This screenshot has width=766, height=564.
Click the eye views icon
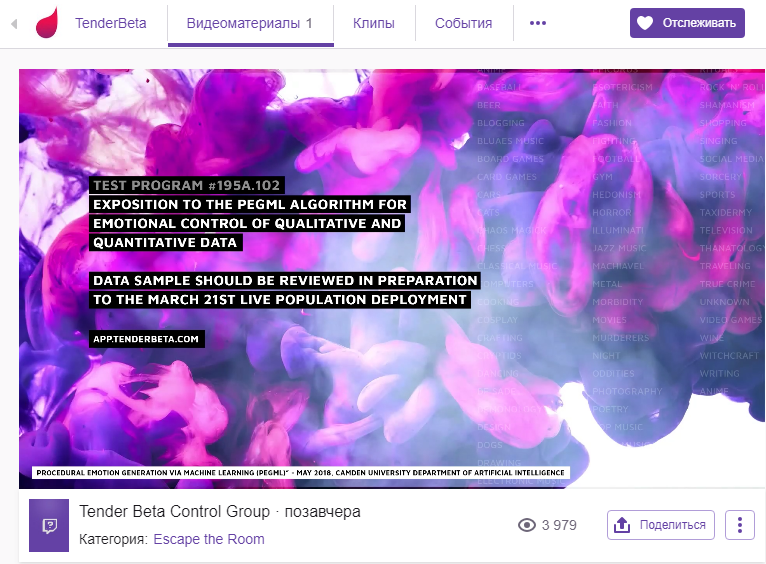(x=527, y=525)
